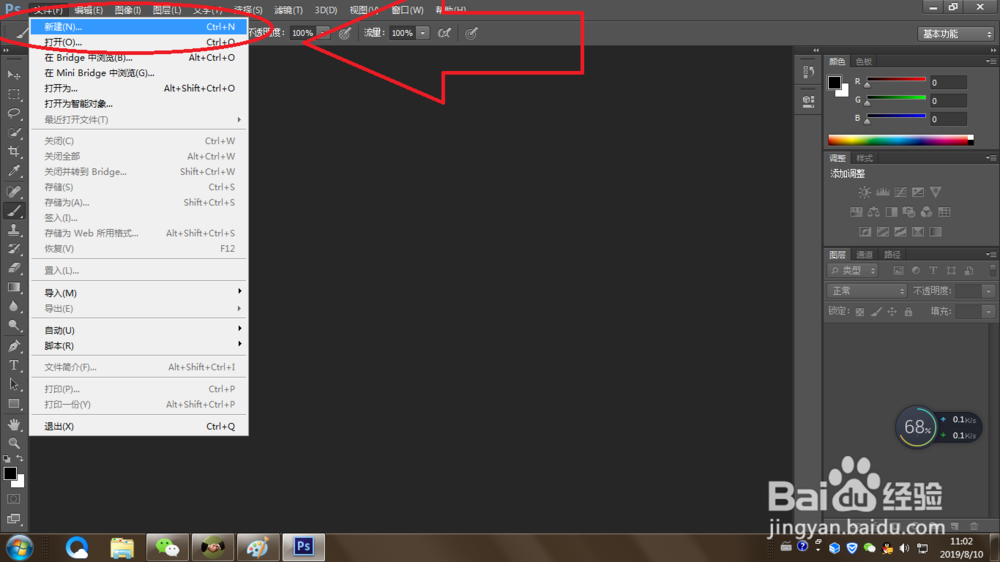
Task: Choose 退出(X) from File menu
Action: [x=138, y=426]
